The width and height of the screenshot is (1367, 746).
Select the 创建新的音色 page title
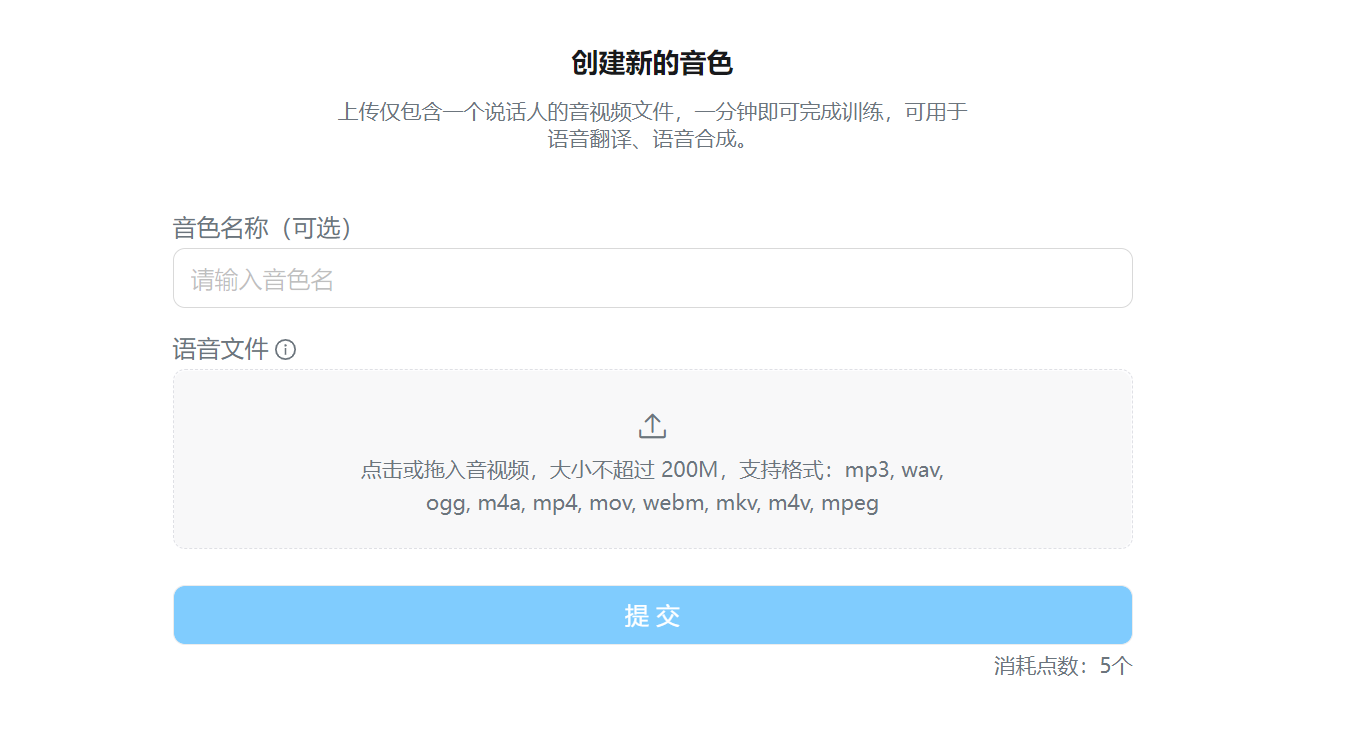click(x=652, y=62)
